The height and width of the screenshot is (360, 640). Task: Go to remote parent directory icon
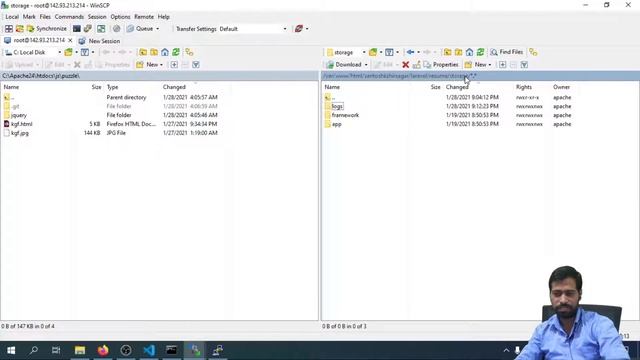(x=448, y=52)
